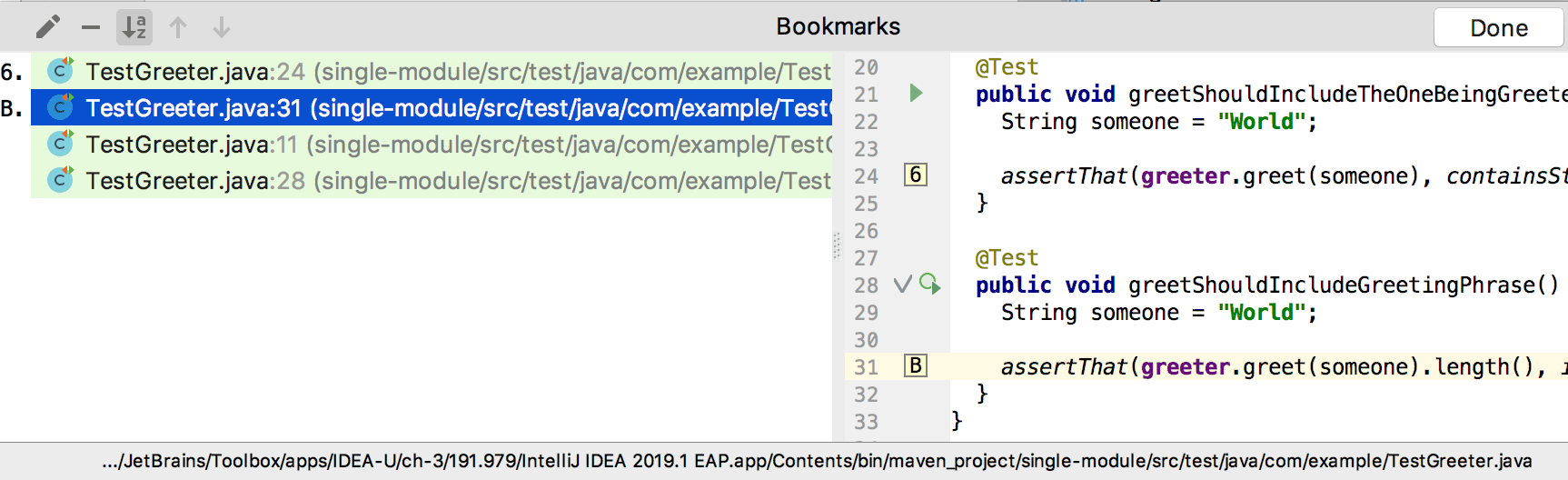Click checkmark bookmark icon at line 28
Image resolution: width=1568 pixels, height=480 pixels.
point(902,285)
